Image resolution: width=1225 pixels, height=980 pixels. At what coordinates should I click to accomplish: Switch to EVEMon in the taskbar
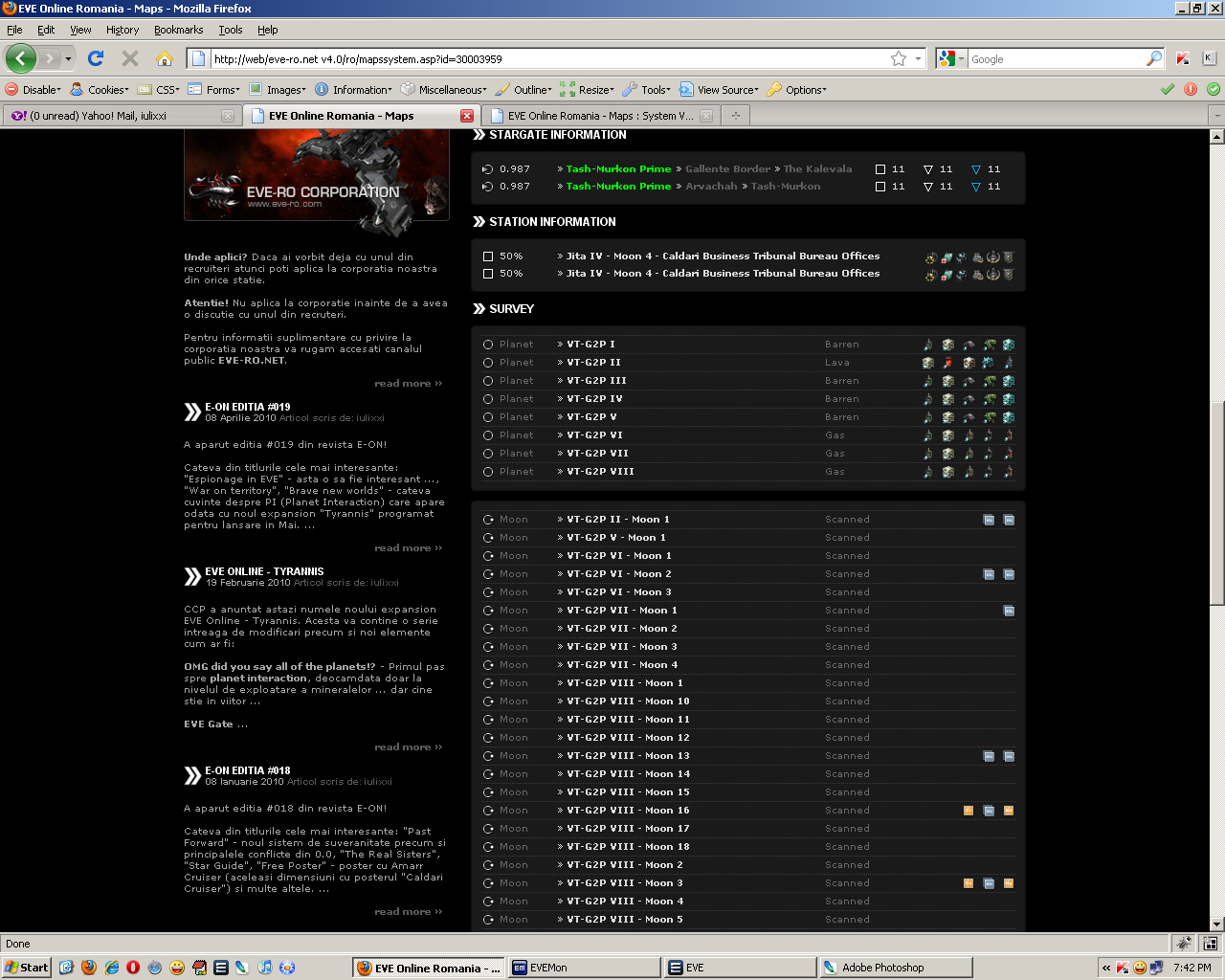(583, 968)
